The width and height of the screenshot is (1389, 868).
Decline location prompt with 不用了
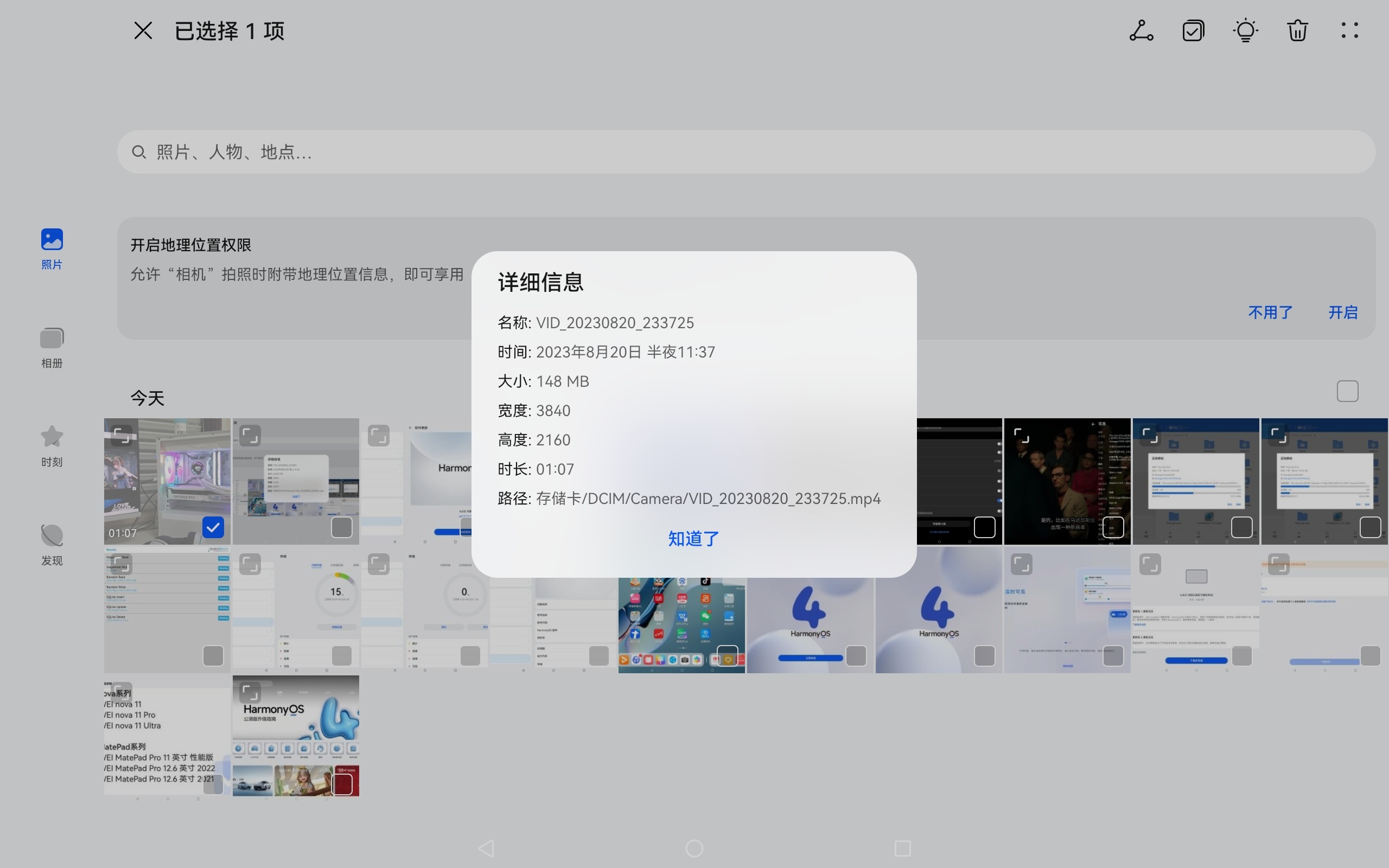pos(1270,312)
